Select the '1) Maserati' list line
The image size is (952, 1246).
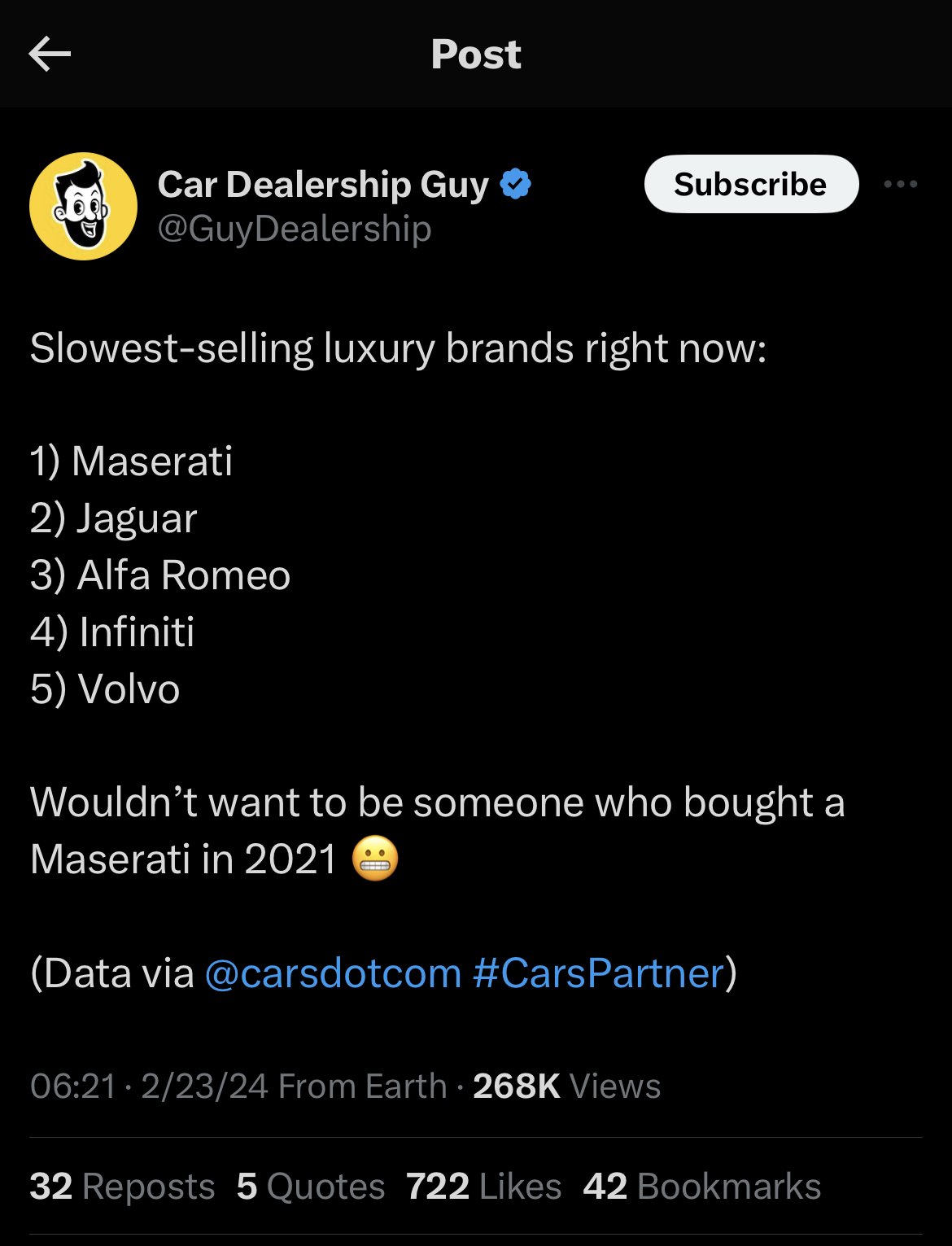[x=131, y=461]
